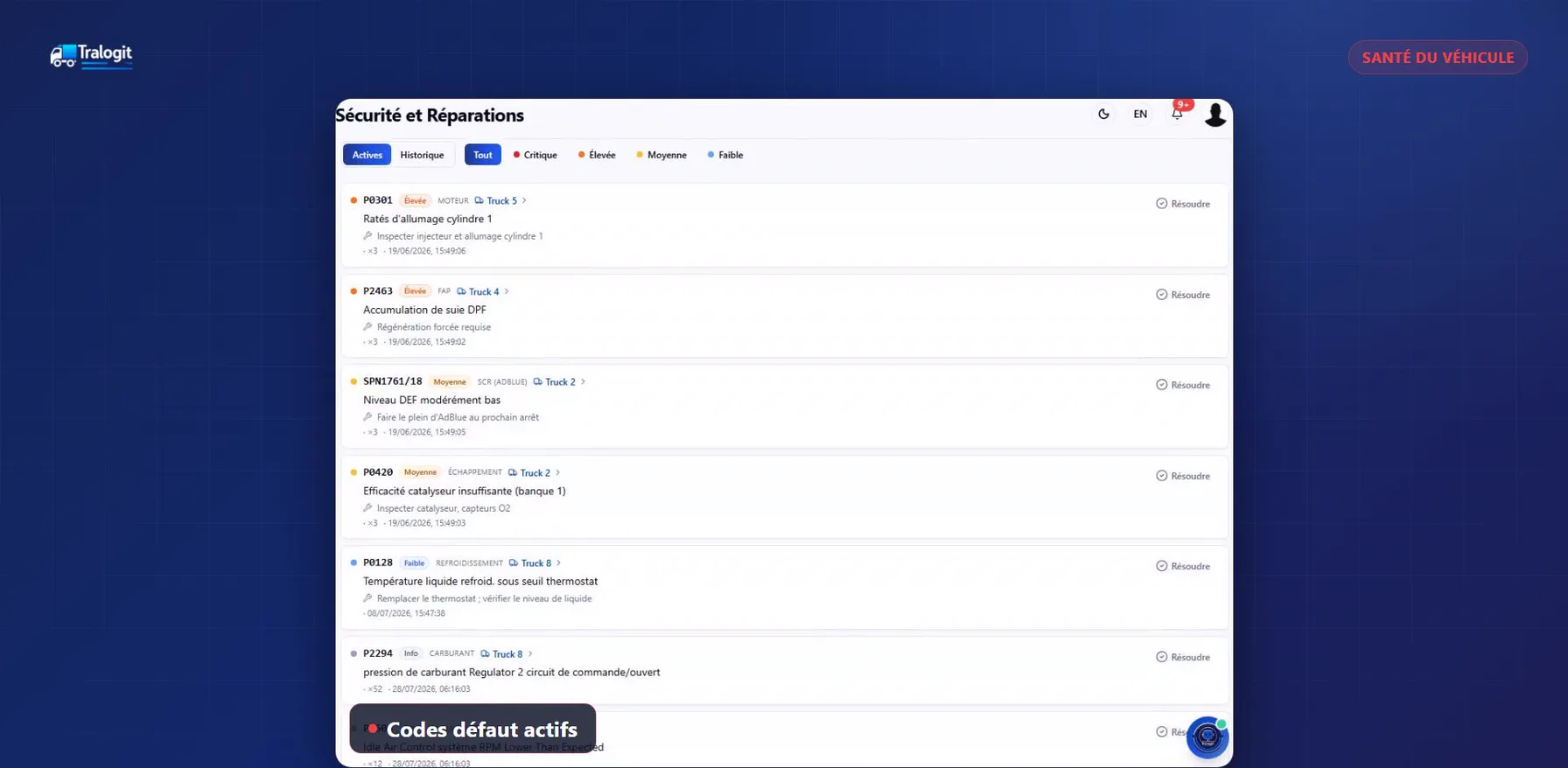The height and width of the screenshot is (768, 1568).
Task: Resolve fault code P2463
Action: tap(1183, 295)
